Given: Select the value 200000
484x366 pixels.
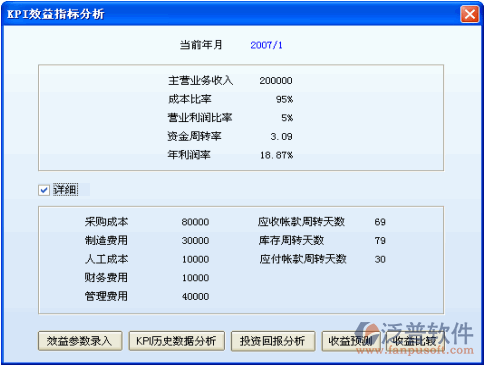Looking at the screenshot, I should 276,81.
